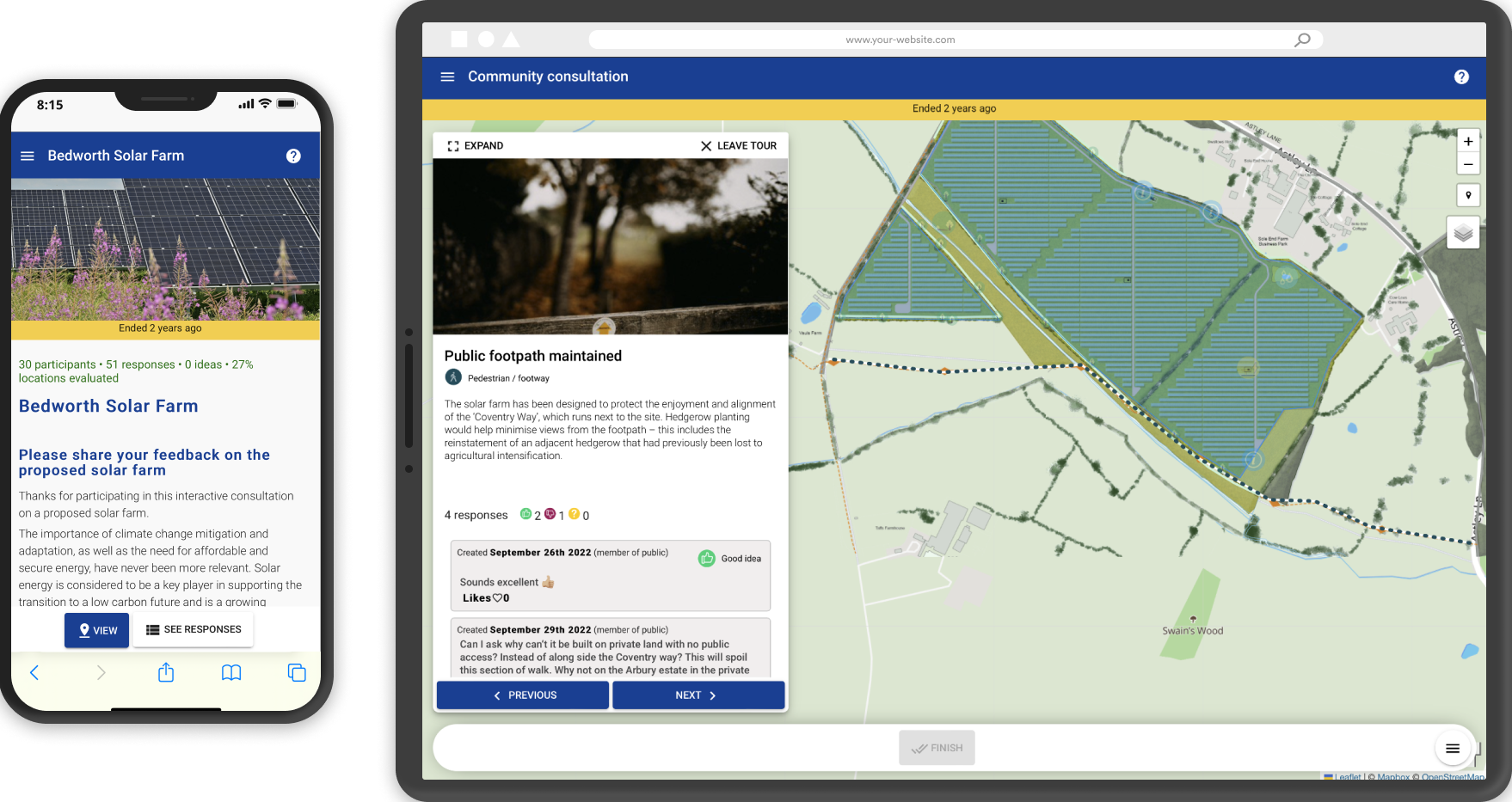This screenshot has height=802, width=1512.
Task: Click the 'Created September 29th 2022' response
Action: [x=610, y=648]
